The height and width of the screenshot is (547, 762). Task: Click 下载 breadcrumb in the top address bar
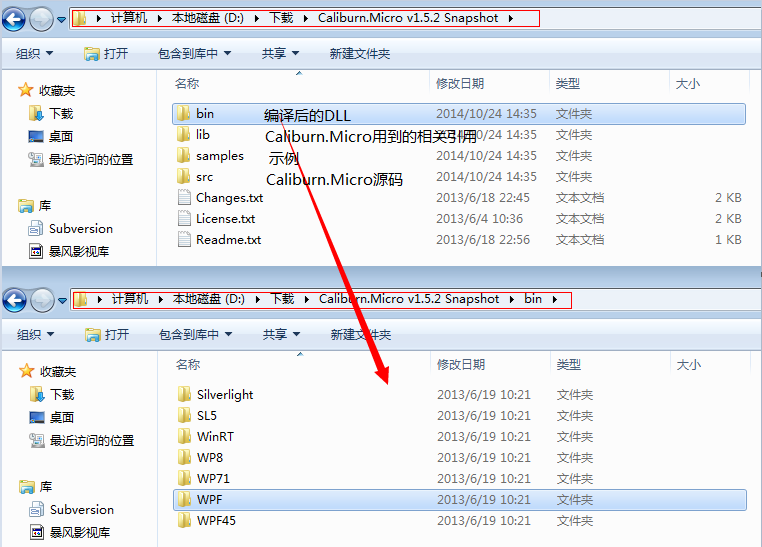281,18
